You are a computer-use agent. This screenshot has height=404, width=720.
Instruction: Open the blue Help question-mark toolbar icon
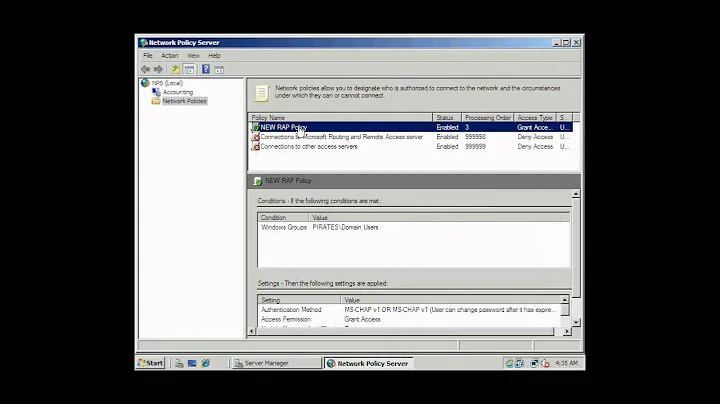pyautogui.click(x=206, y=69)
